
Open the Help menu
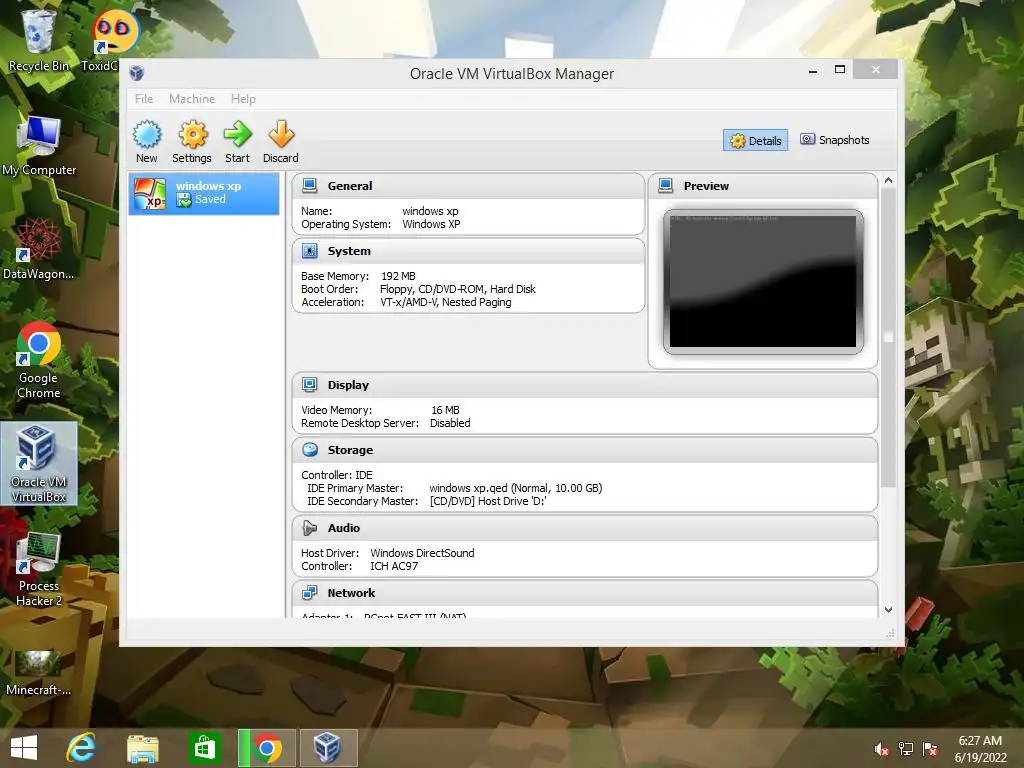[x=243, y=99]
